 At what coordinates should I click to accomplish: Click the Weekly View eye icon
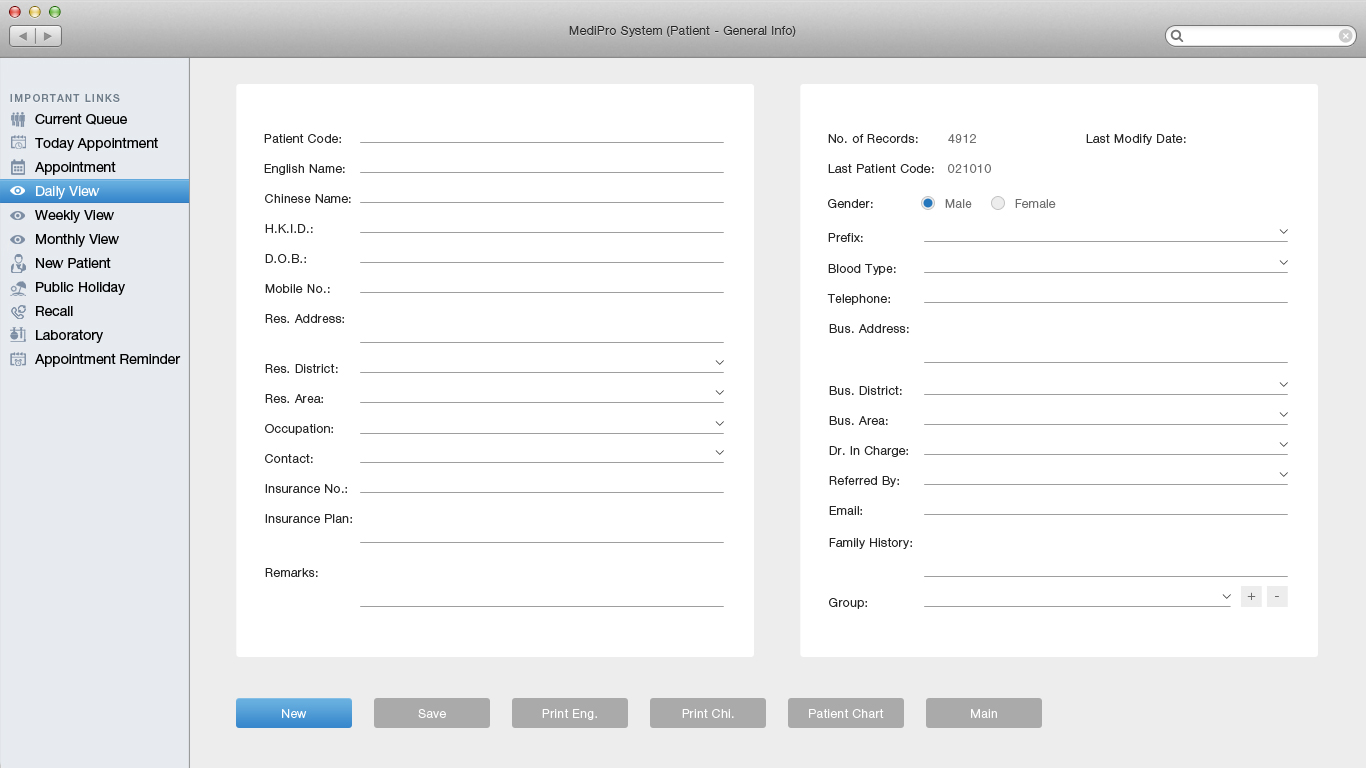pyautogui.click(x=18, y=215)
